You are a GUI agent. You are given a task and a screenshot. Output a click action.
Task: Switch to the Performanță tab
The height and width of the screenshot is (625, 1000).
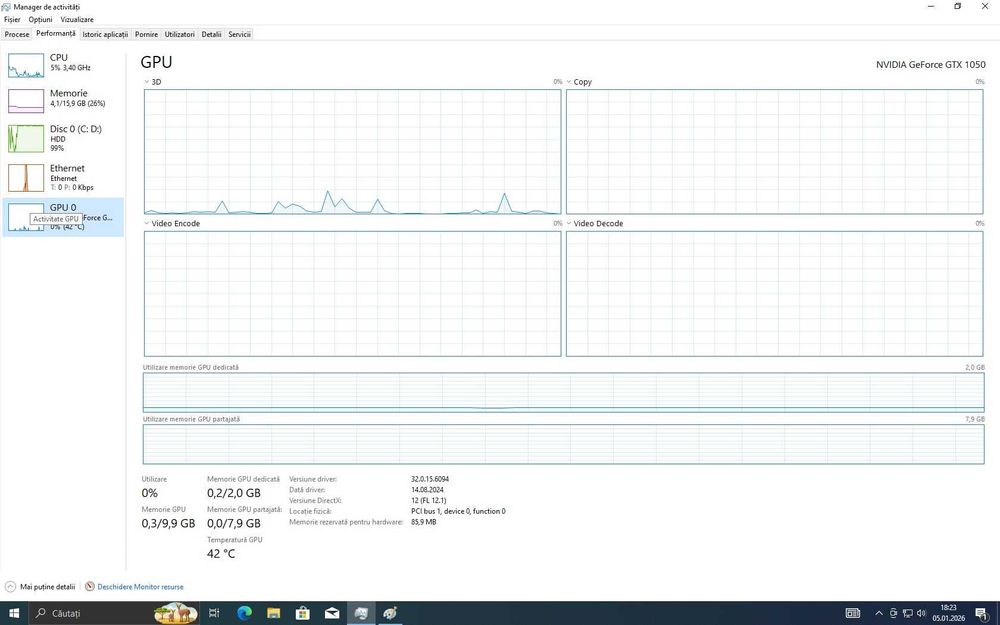(55, 34)
